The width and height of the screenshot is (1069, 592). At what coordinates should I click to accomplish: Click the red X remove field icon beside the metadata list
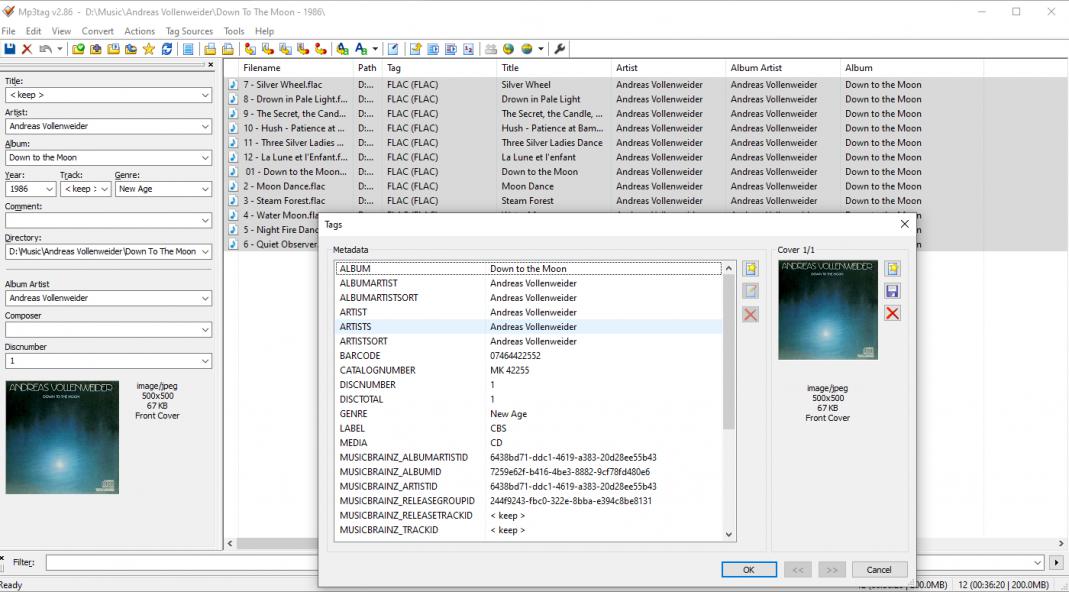[x=751, y=314]
